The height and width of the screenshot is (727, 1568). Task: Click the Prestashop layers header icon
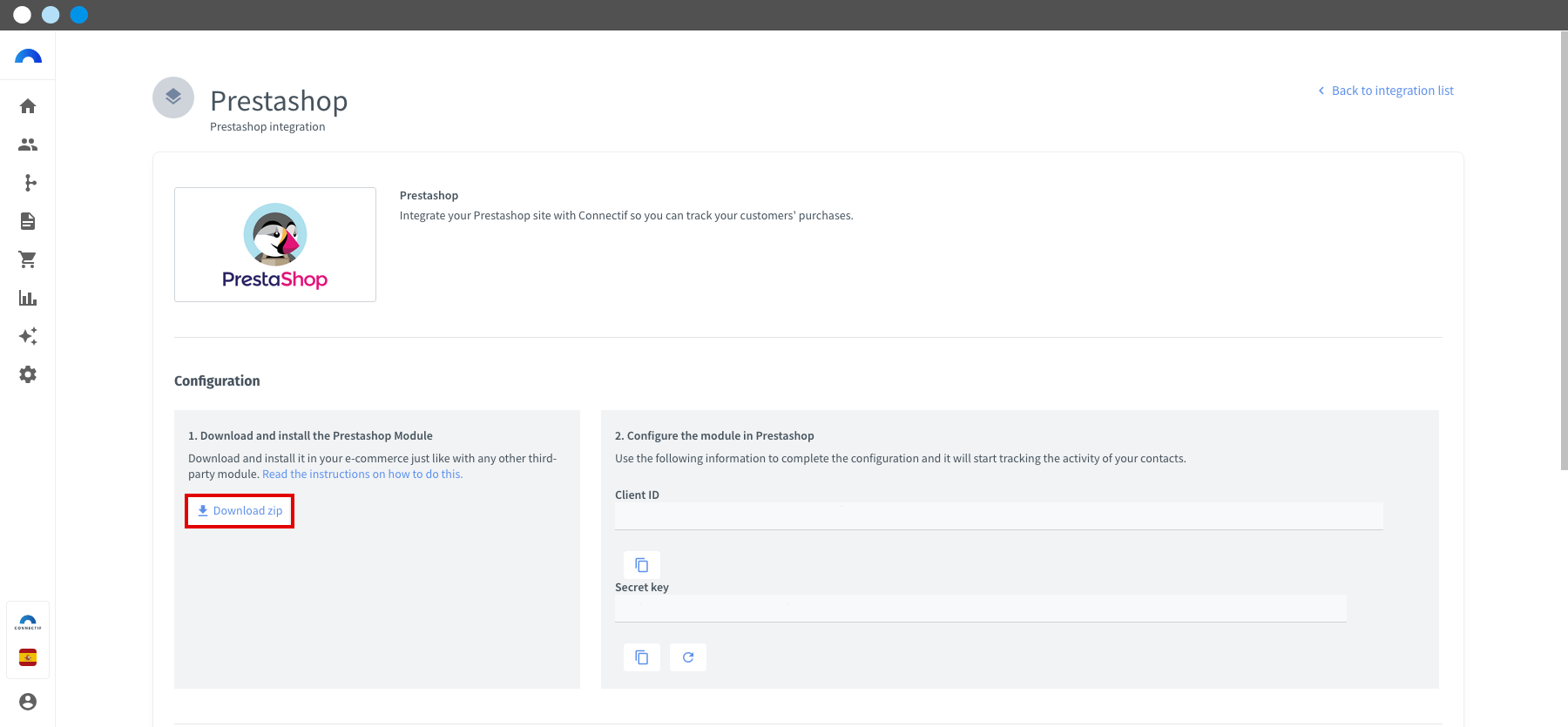(x=173, y=98)
